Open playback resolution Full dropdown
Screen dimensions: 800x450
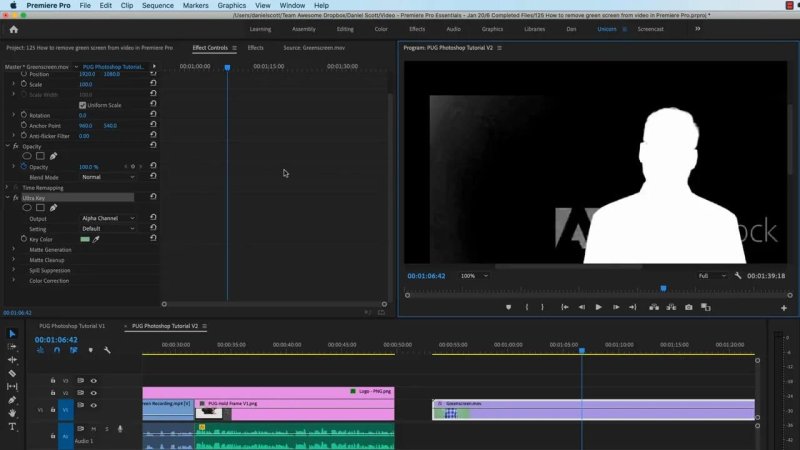(x=712, y=276)
